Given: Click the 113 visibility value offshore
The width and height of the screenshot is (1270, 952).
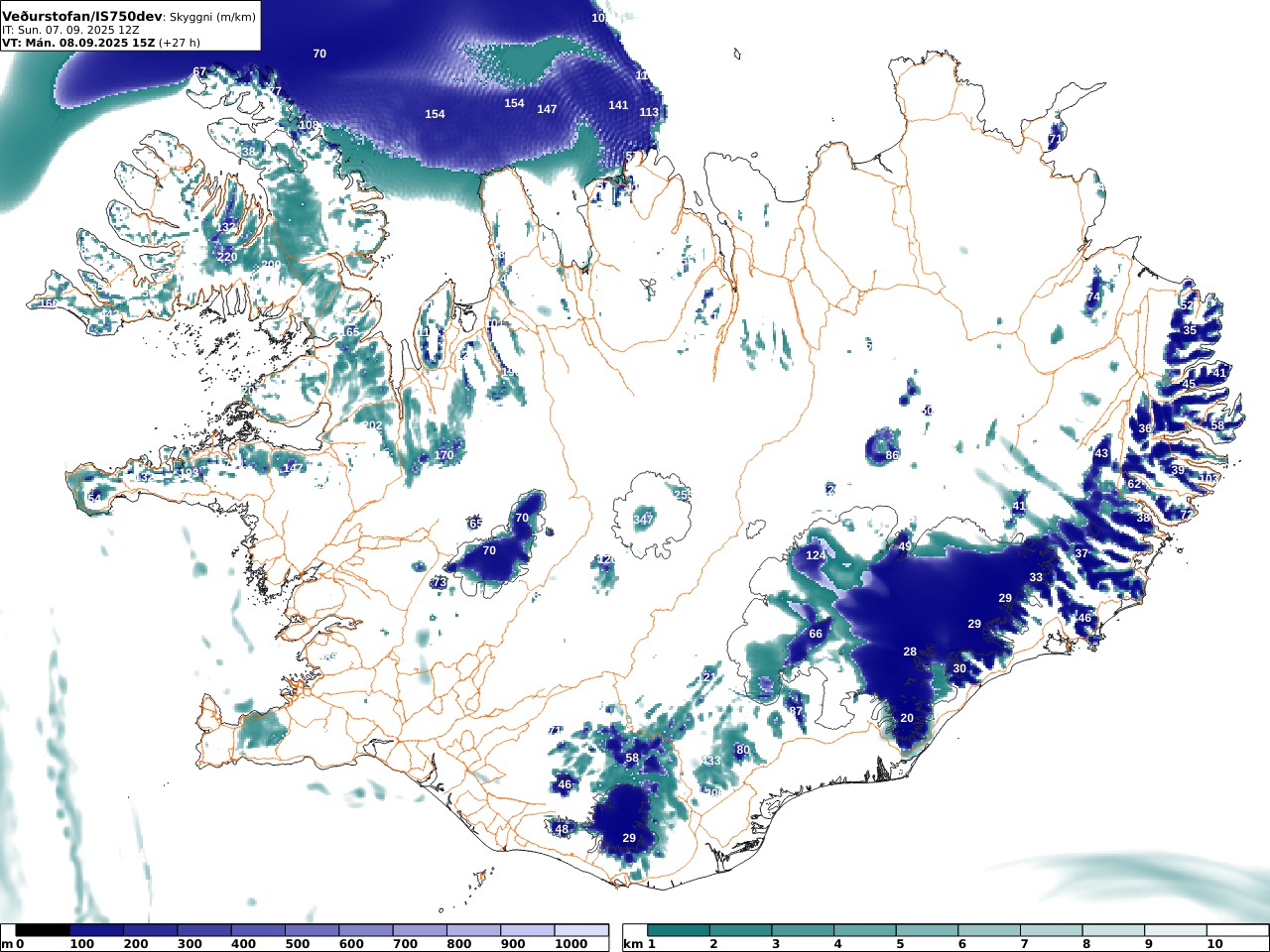Looking at the screenshot, I should point(649,112).
